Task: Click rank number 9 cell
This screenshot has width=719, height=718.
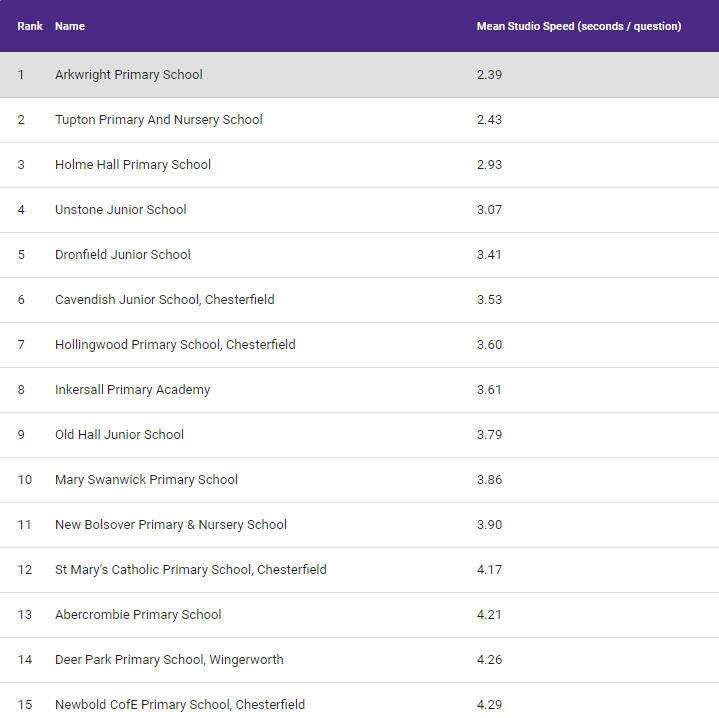Action: pos(21,434)
